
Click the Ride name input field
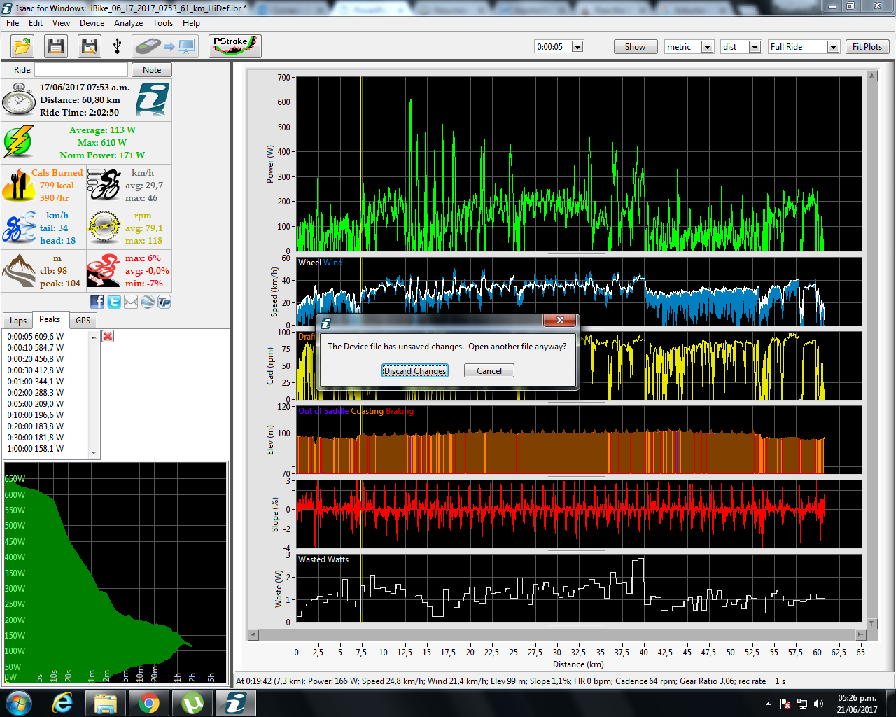[83, 70]
